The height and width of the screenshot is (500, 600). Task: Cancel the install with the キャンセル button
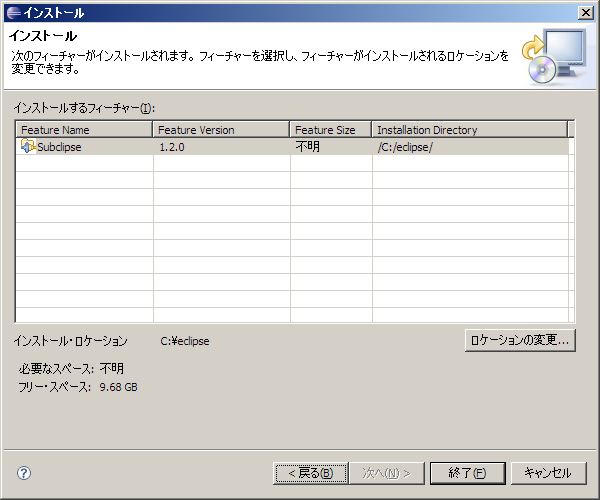(547, 472)
